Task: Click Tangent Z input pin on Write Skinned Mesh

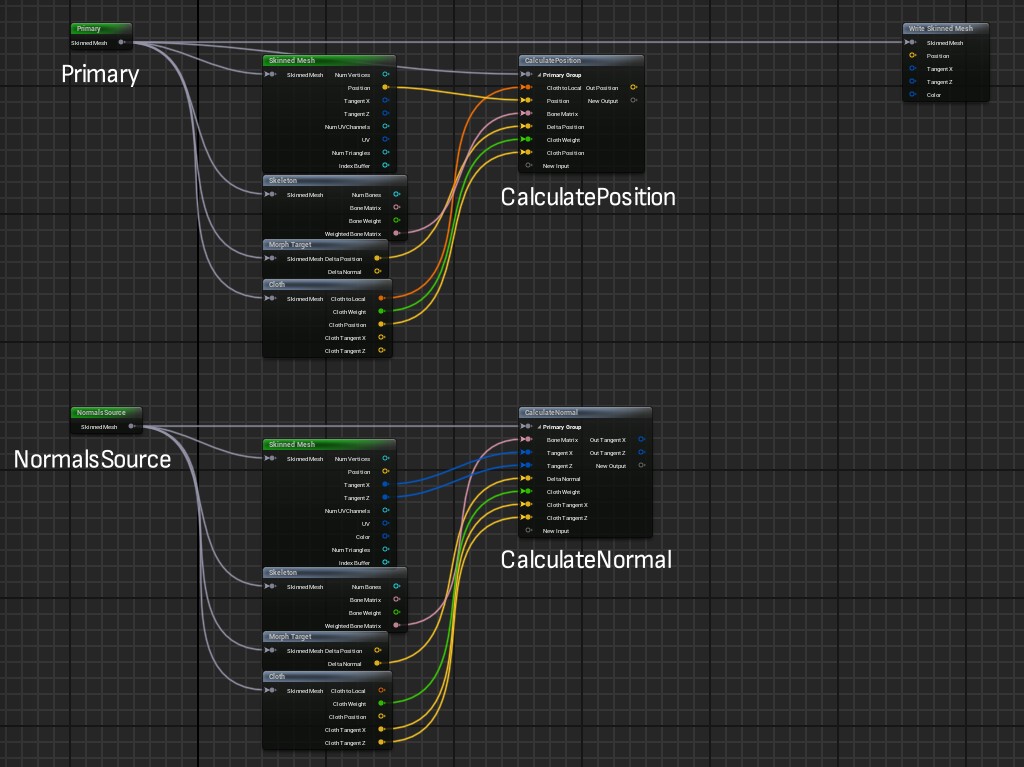Action: point(911,82)
